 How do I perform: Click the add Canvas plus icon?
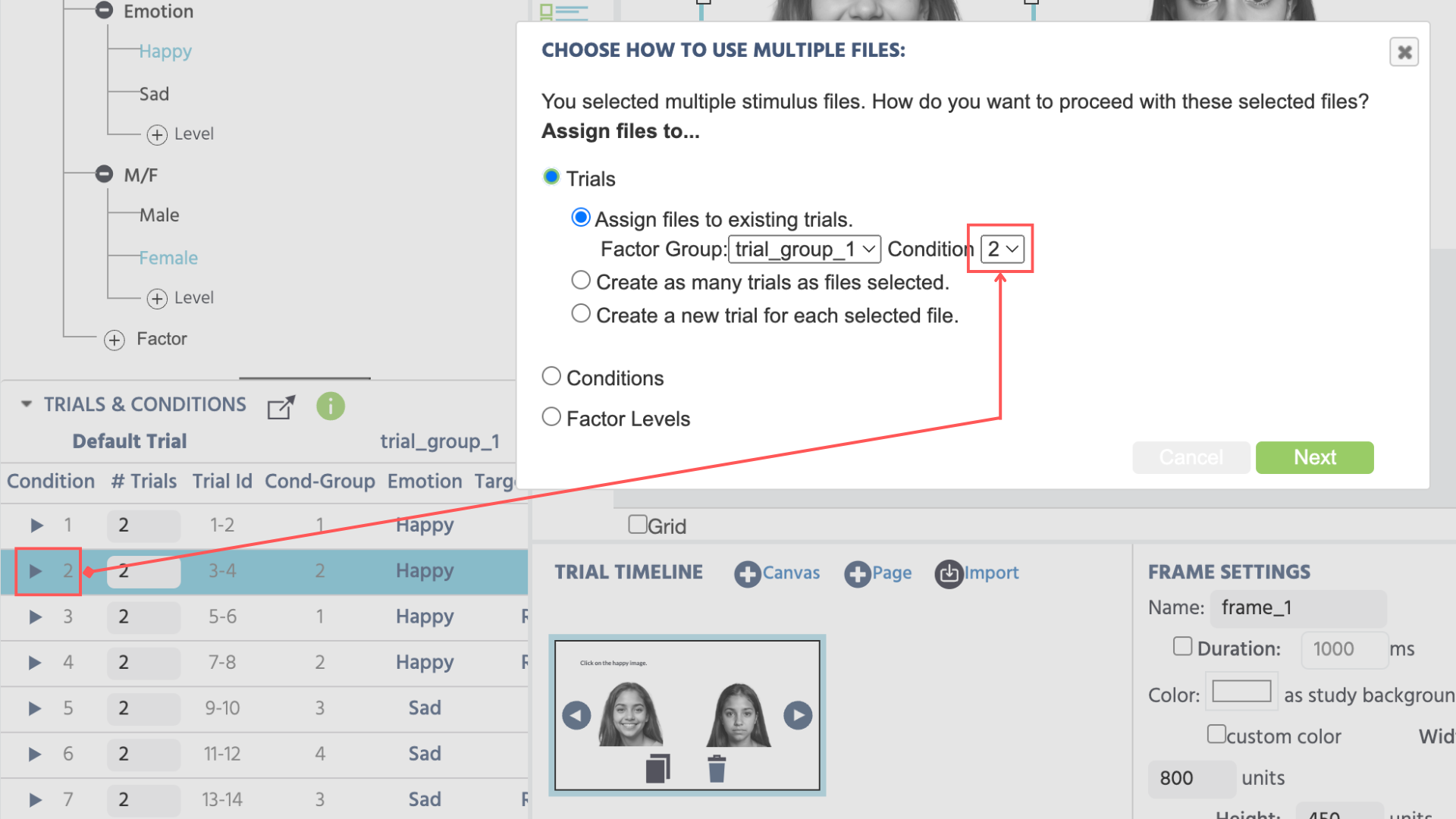click(x=747, y=574)
